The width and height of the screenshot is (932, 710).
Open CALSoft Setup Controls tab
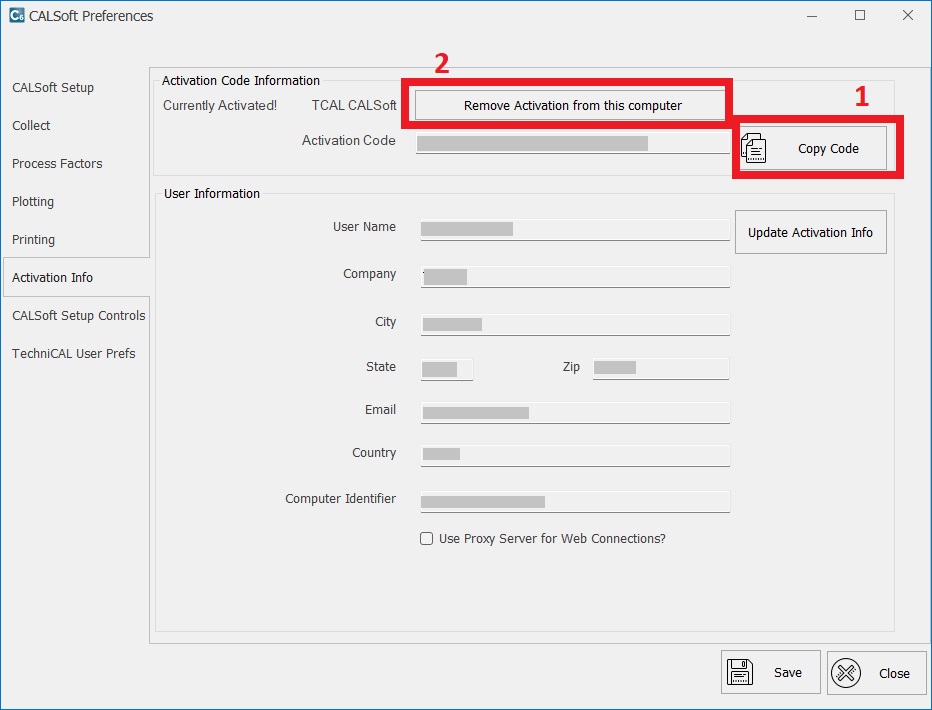click(x=78, y=315)
